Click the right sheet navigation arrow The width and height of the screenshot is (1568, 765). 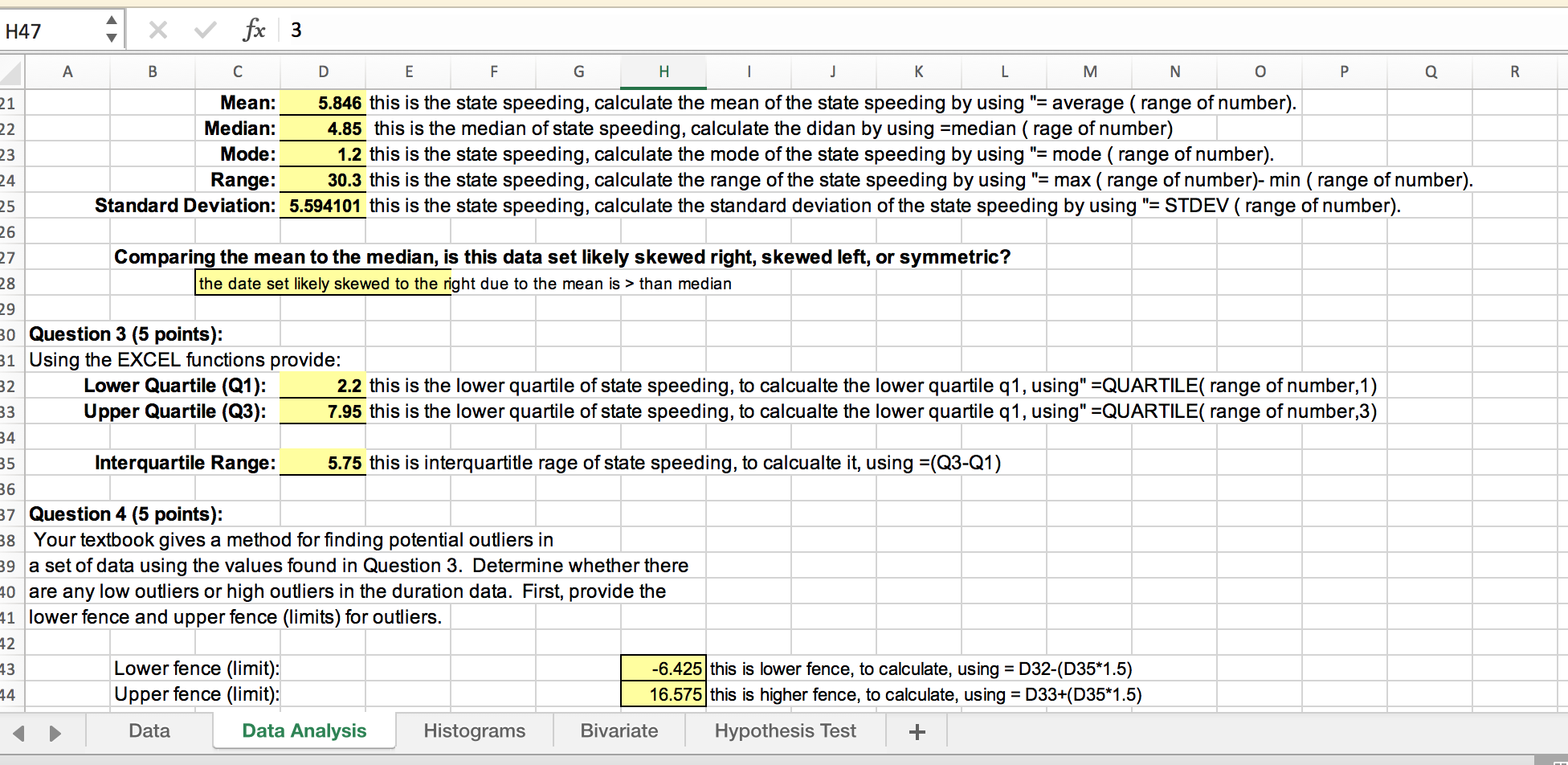coord(55,731)
